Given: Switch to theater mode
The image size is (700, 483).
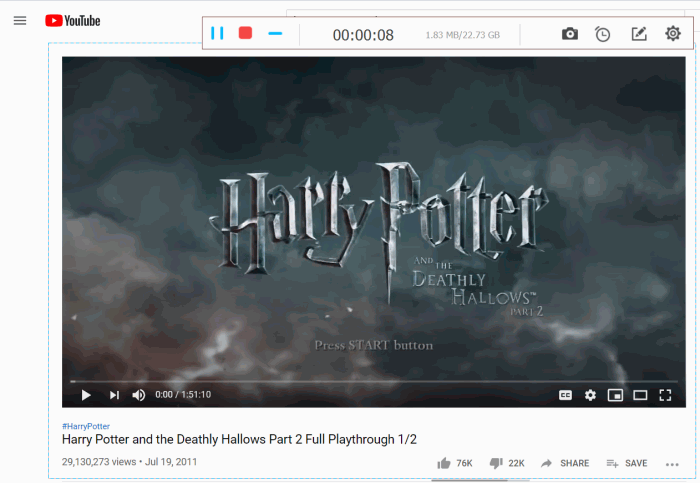Looking at the screenshot, I should pos(640,395).
